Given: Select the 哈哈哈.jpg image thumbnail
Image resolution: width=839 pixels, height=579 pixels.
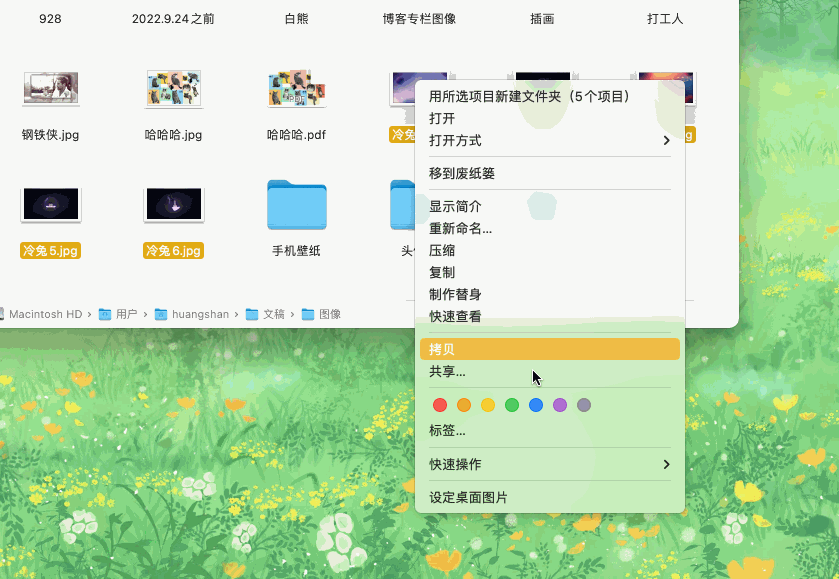Looking at the screenshot, I should point(174,88).
